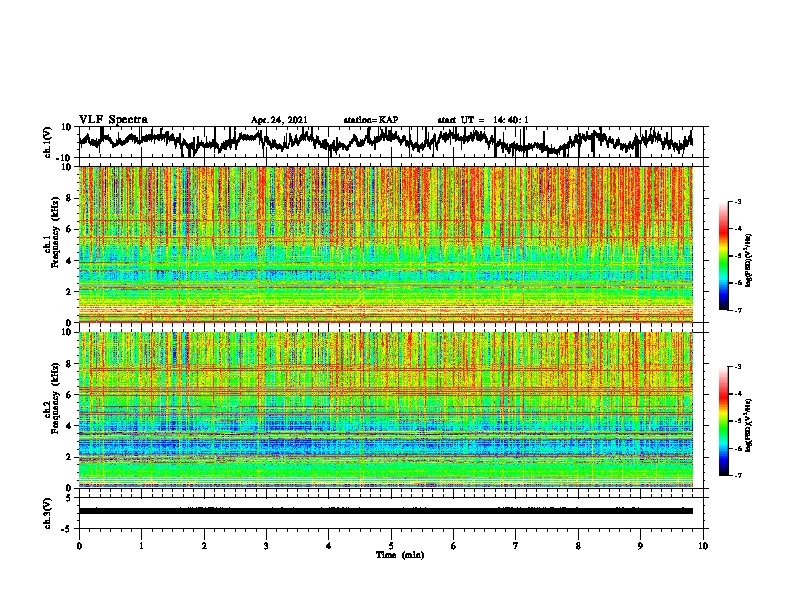Click the ch.1 voltage waveform trace panel
The width and height of the screenshot is (792, 612).
[393, 142]
